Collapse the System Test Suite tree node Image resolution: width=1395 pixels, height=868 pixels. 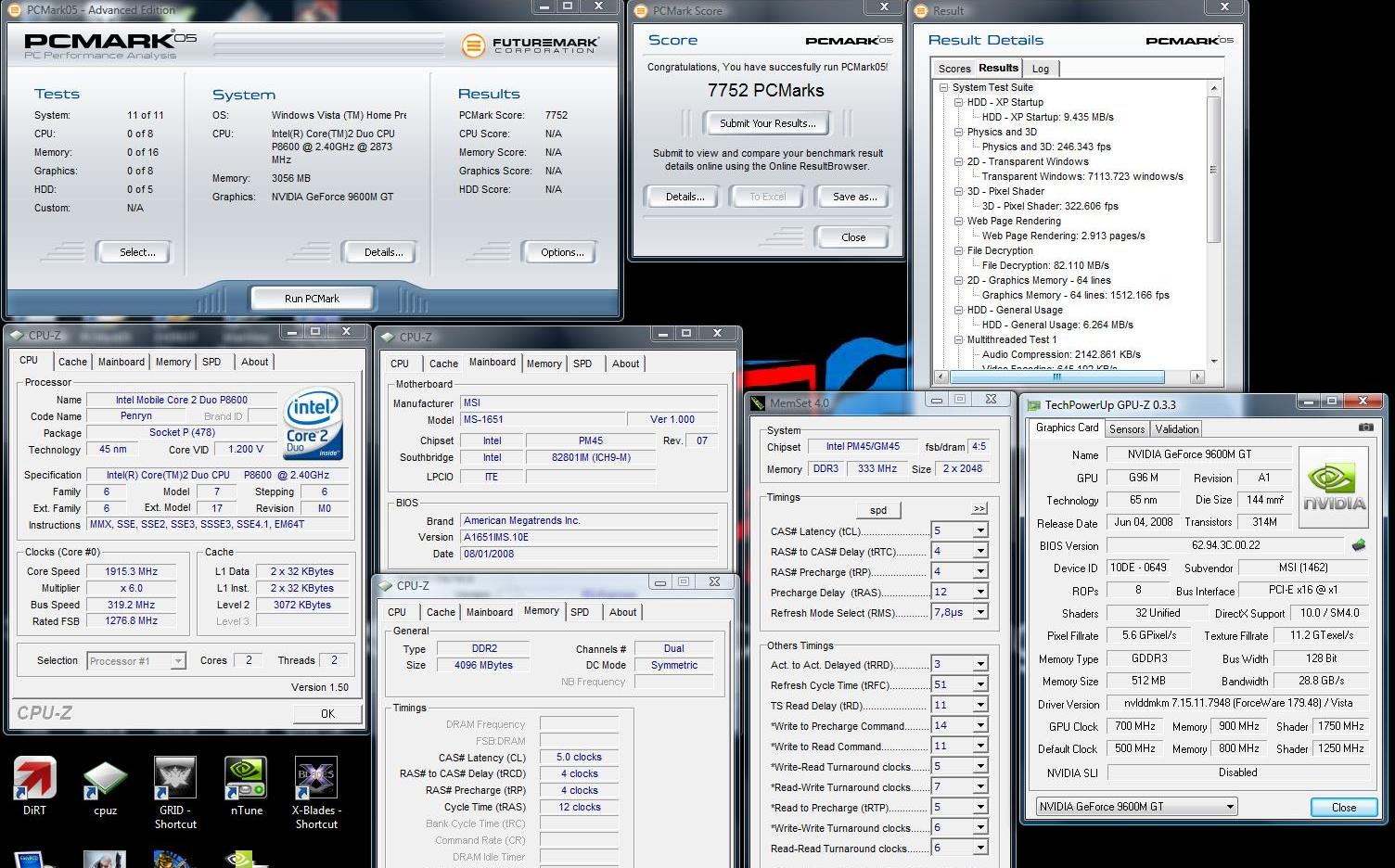pos(943,87)
